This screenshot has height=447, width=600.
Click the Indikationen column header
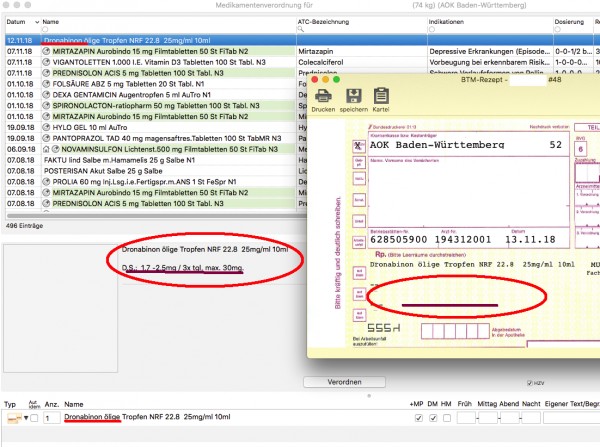(446, 22)
